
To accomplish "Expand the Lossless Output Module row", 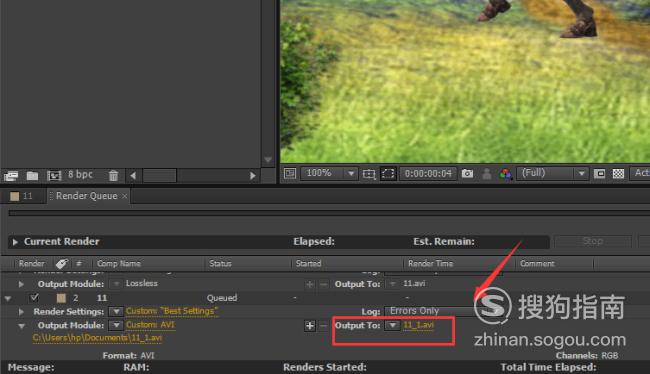I will tap(21, 284).
